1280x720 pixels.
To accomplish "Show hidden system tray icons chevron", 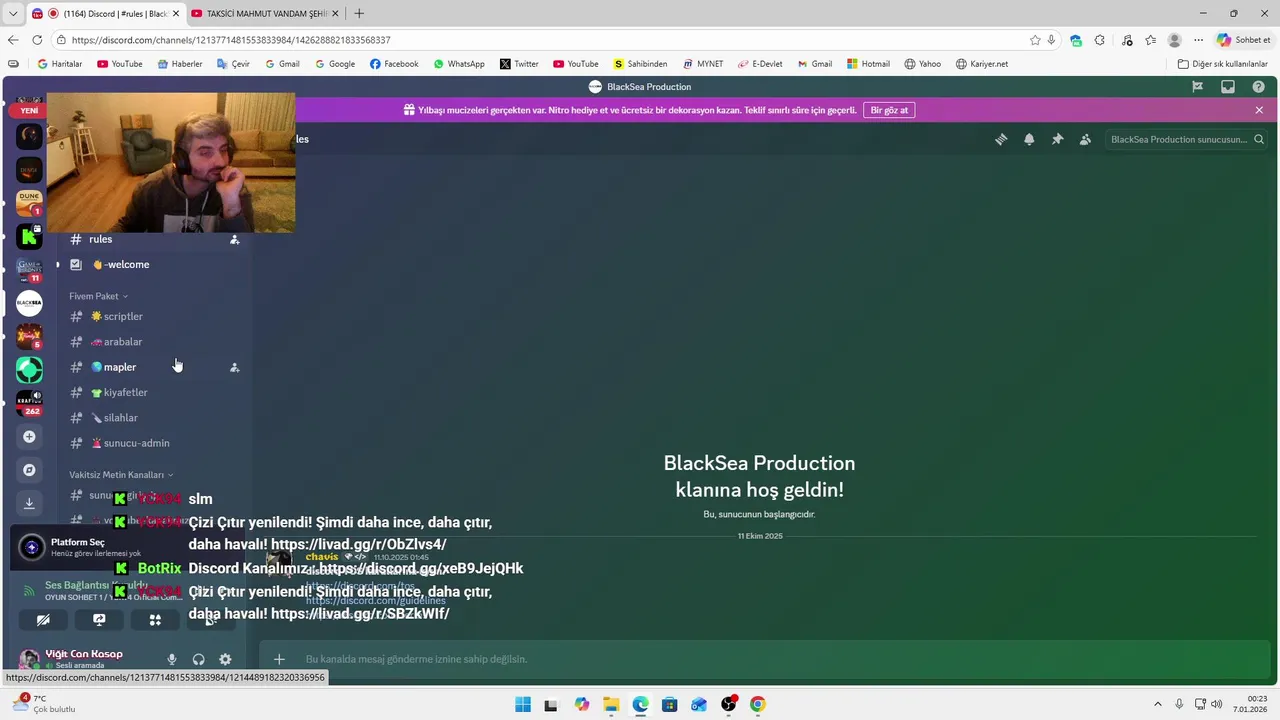I will coord(1158,705).
